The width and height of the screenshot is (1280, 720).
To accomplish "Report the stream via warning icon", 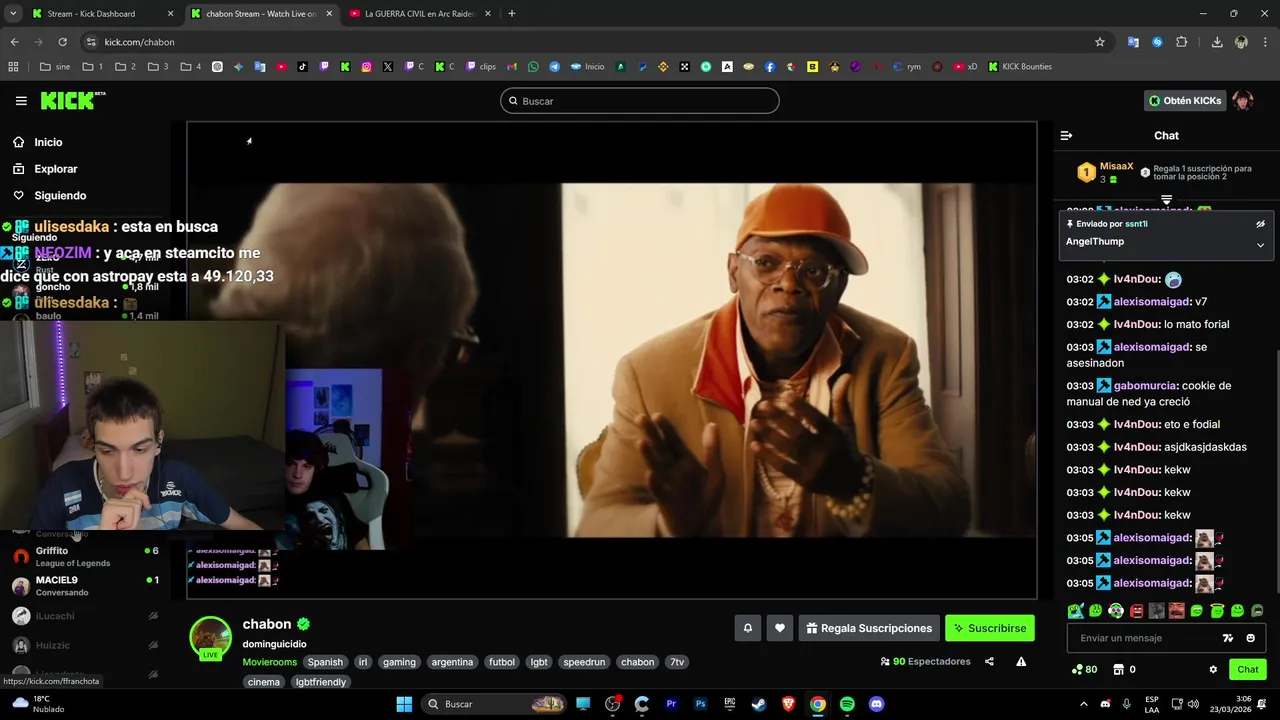I will click(x=1021, y=661).
